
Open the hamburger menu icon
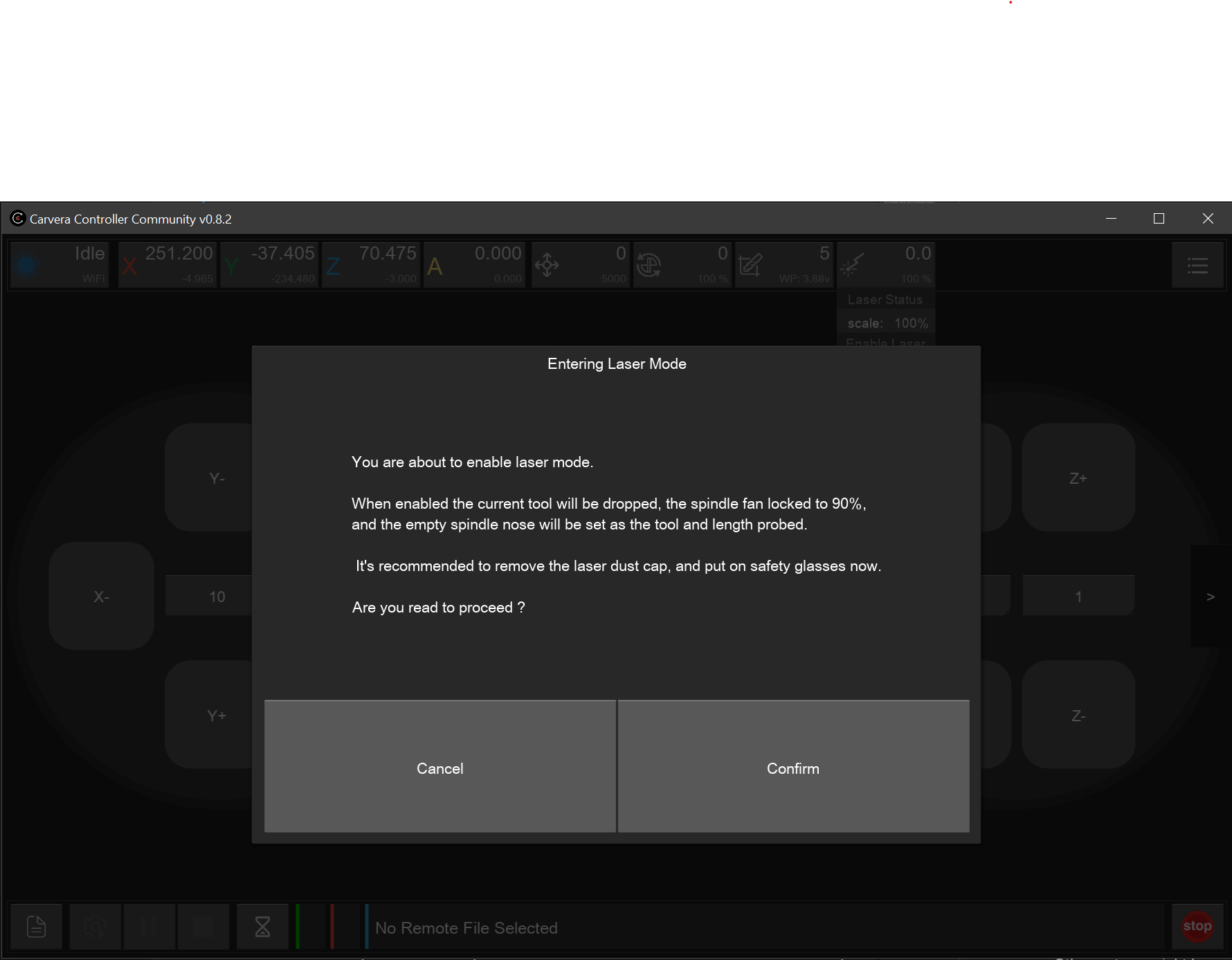pos(1197,265)
